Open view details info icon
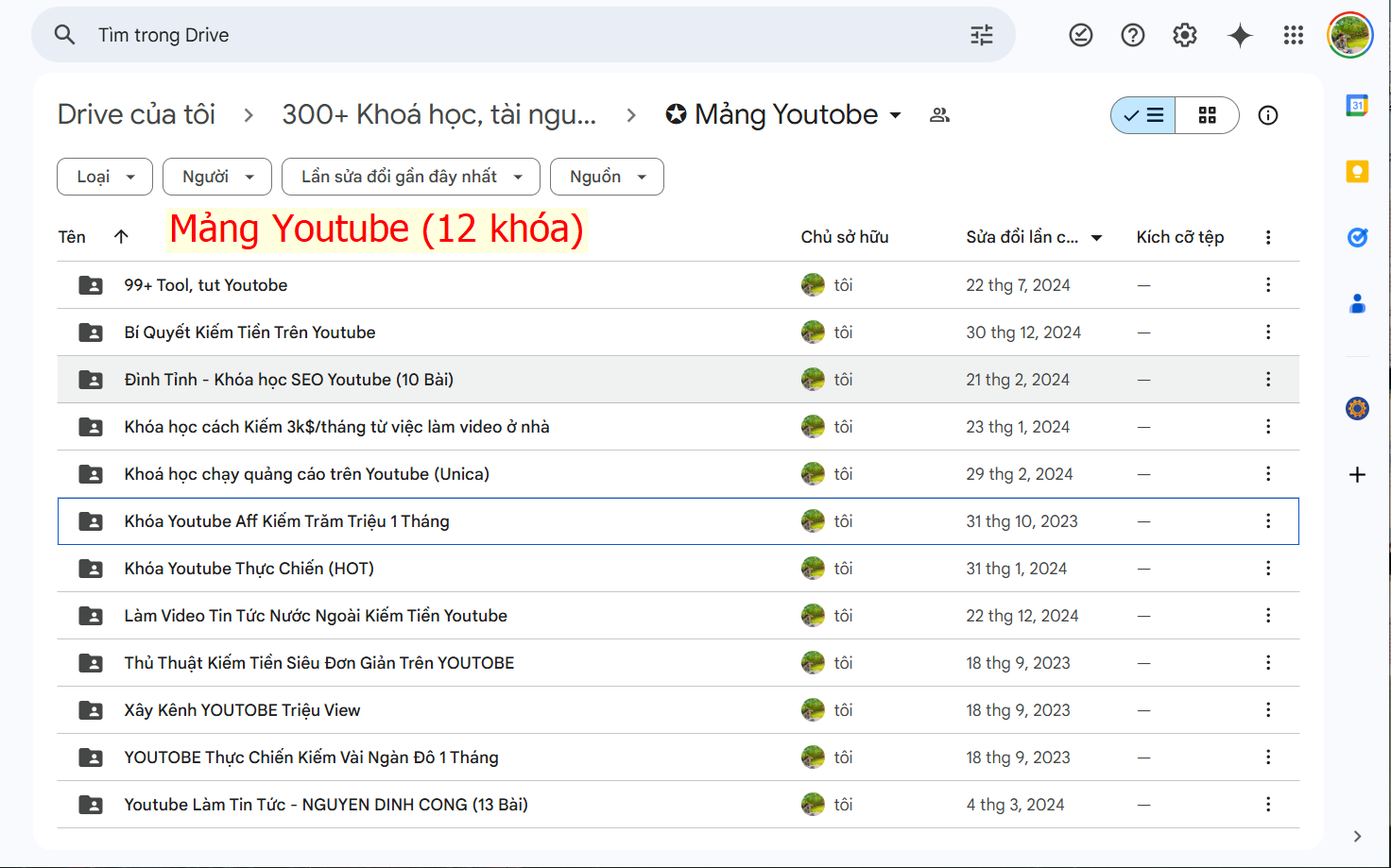 [1268, 115]
